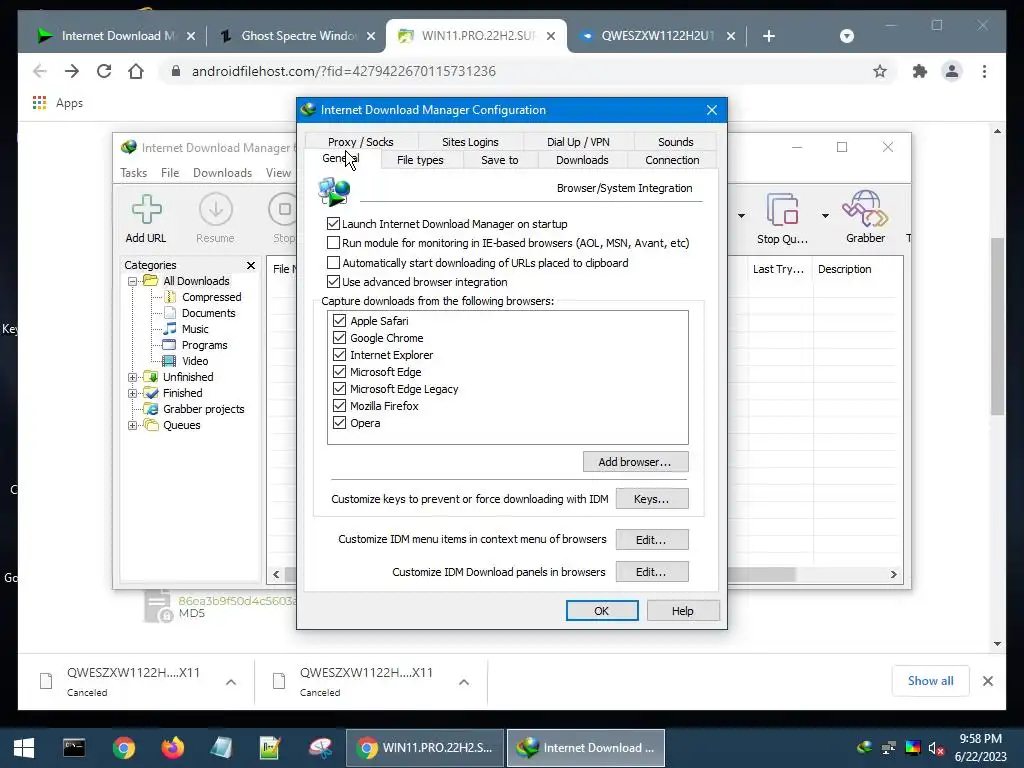Uncheck Google Chrome in browser list
Viewport: 1024px width, 768px height.
(x=340, y=338)
